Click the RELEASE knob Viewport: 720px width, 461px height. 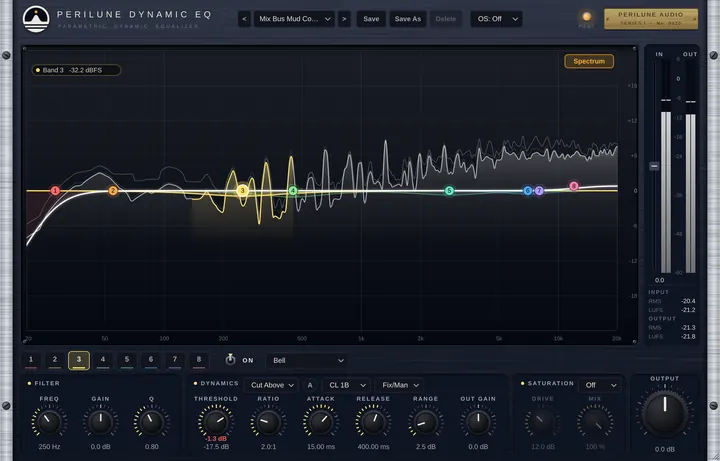[x=373, y=422]
